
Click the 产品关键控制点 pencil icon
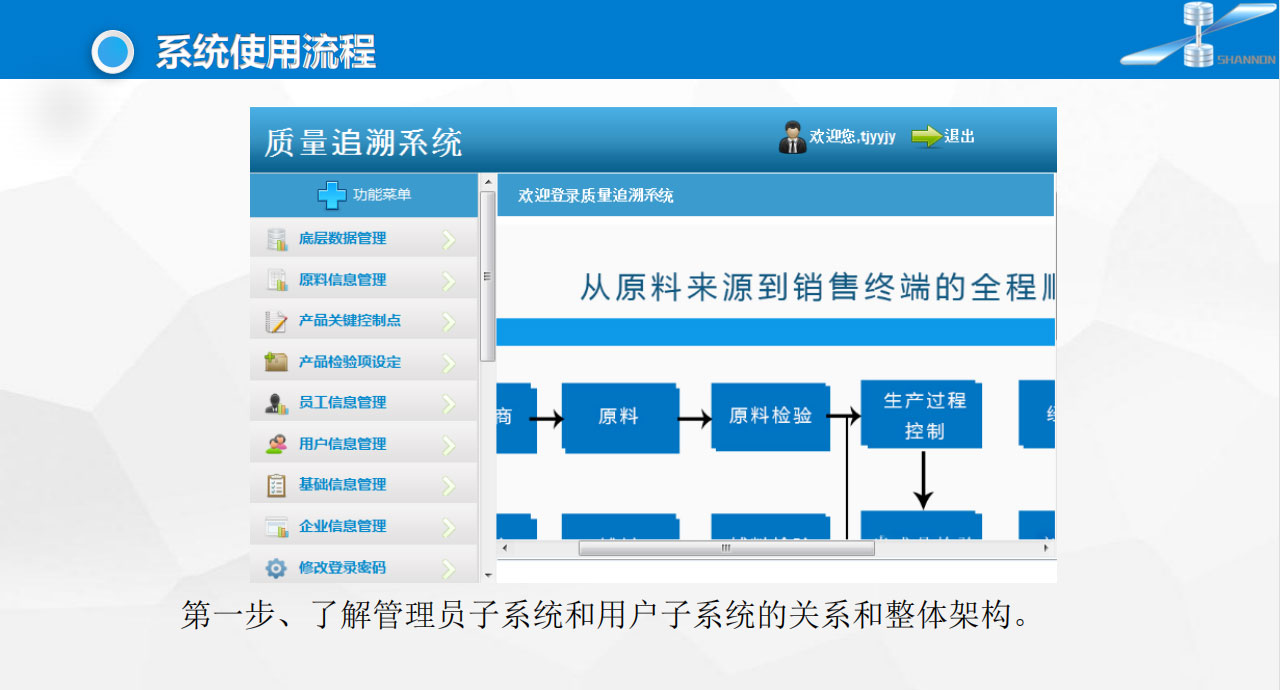[x=277, y=321]
